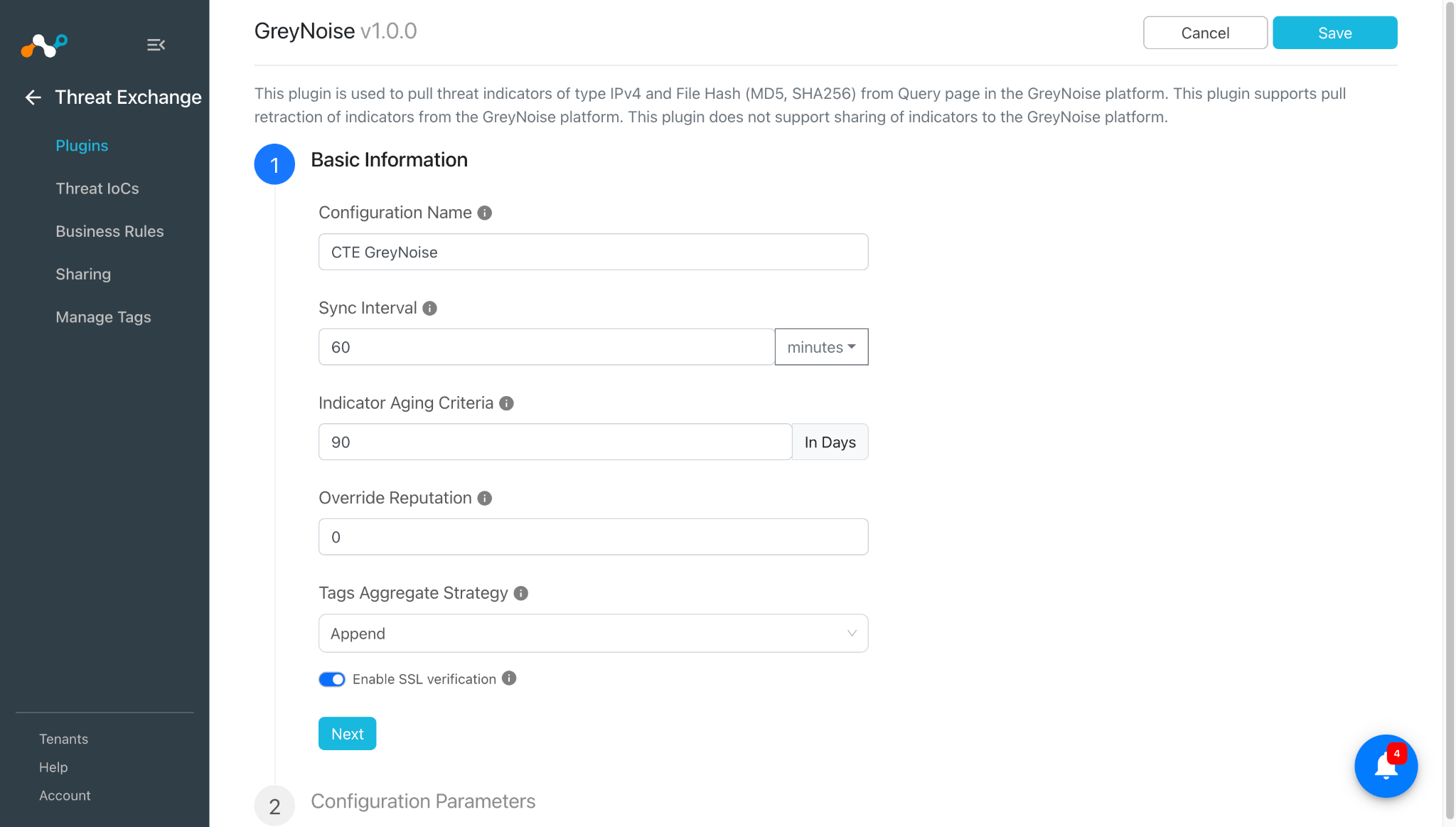Open the notification bell with badge
Viewport: 1456px width, 827px height.
(1386, 766)
